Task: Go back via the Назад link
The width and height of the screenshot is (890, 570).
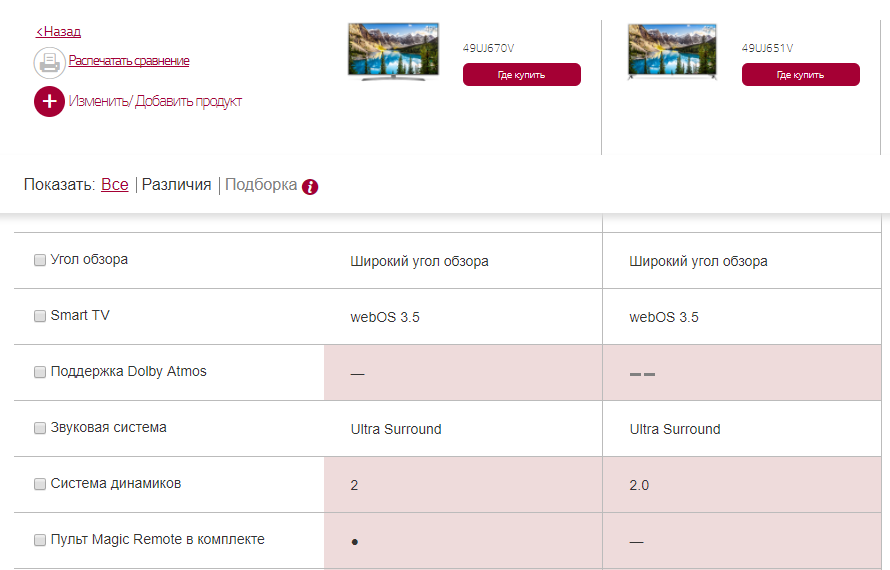Action: pyautogui.click(x=58, y=32)
